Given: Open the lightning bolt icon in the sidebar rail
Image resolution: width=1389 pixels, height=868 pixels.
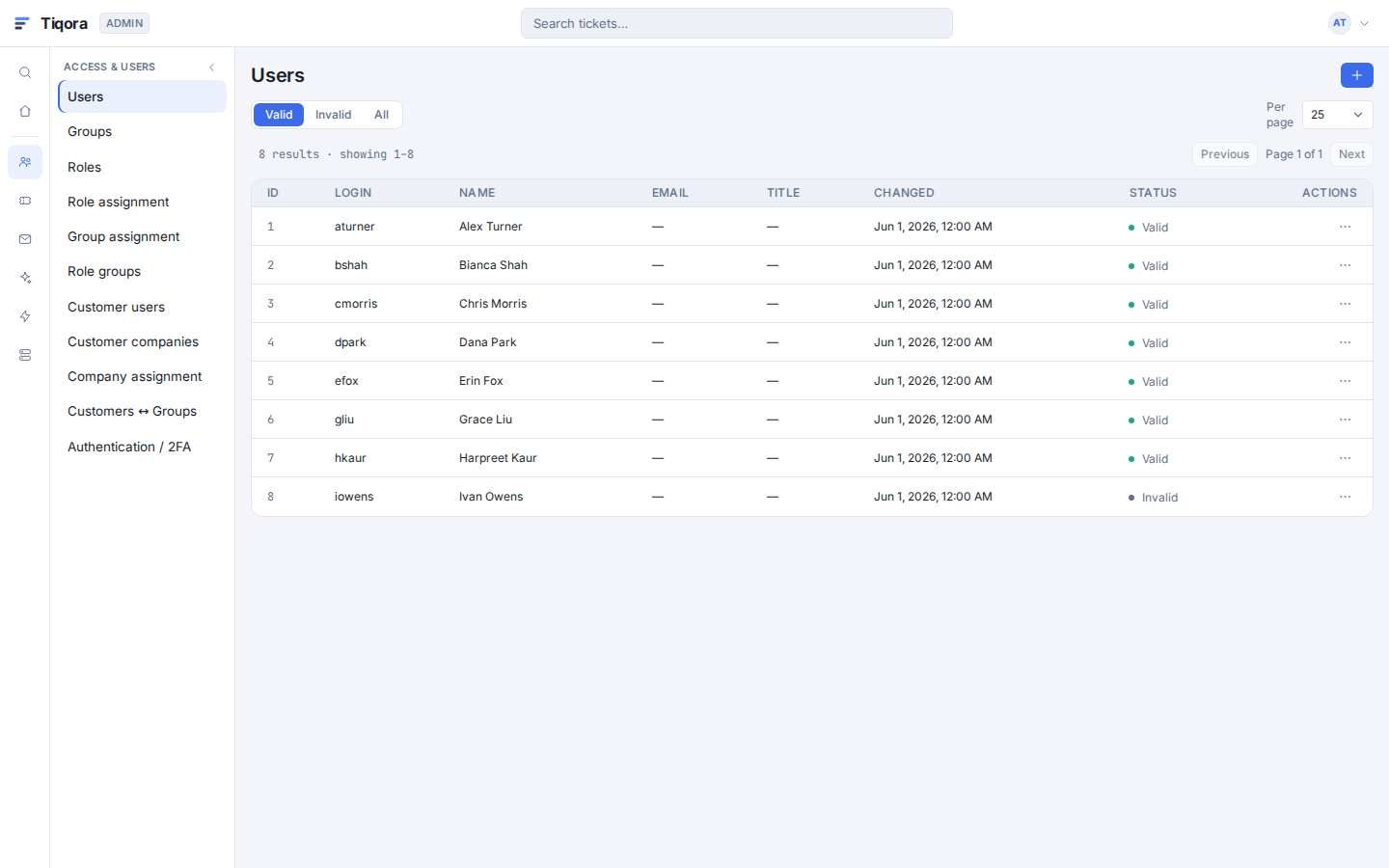Looking at the screenshot, I should pos(25,316).
